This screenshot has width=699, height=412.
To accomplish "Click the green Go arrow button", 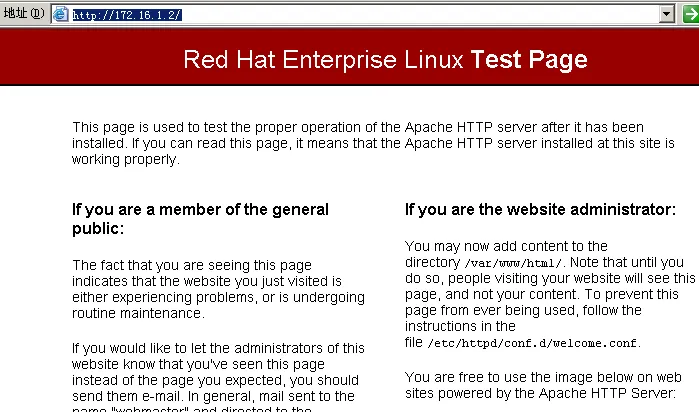I will click(691, 14).
